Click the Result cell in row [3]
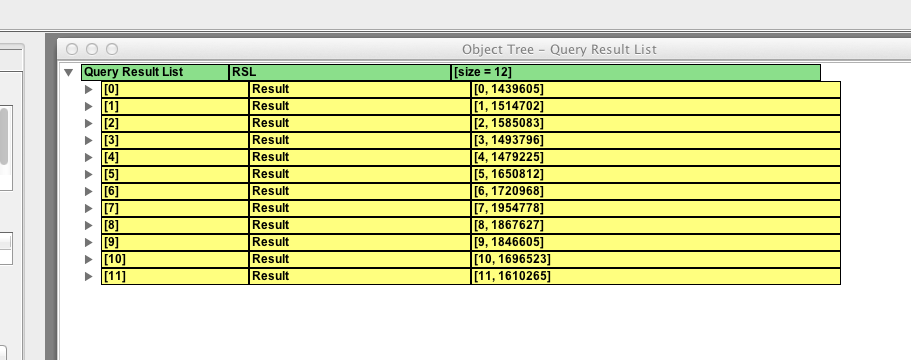The image size is (911, 360). click(x=360, y=140)
